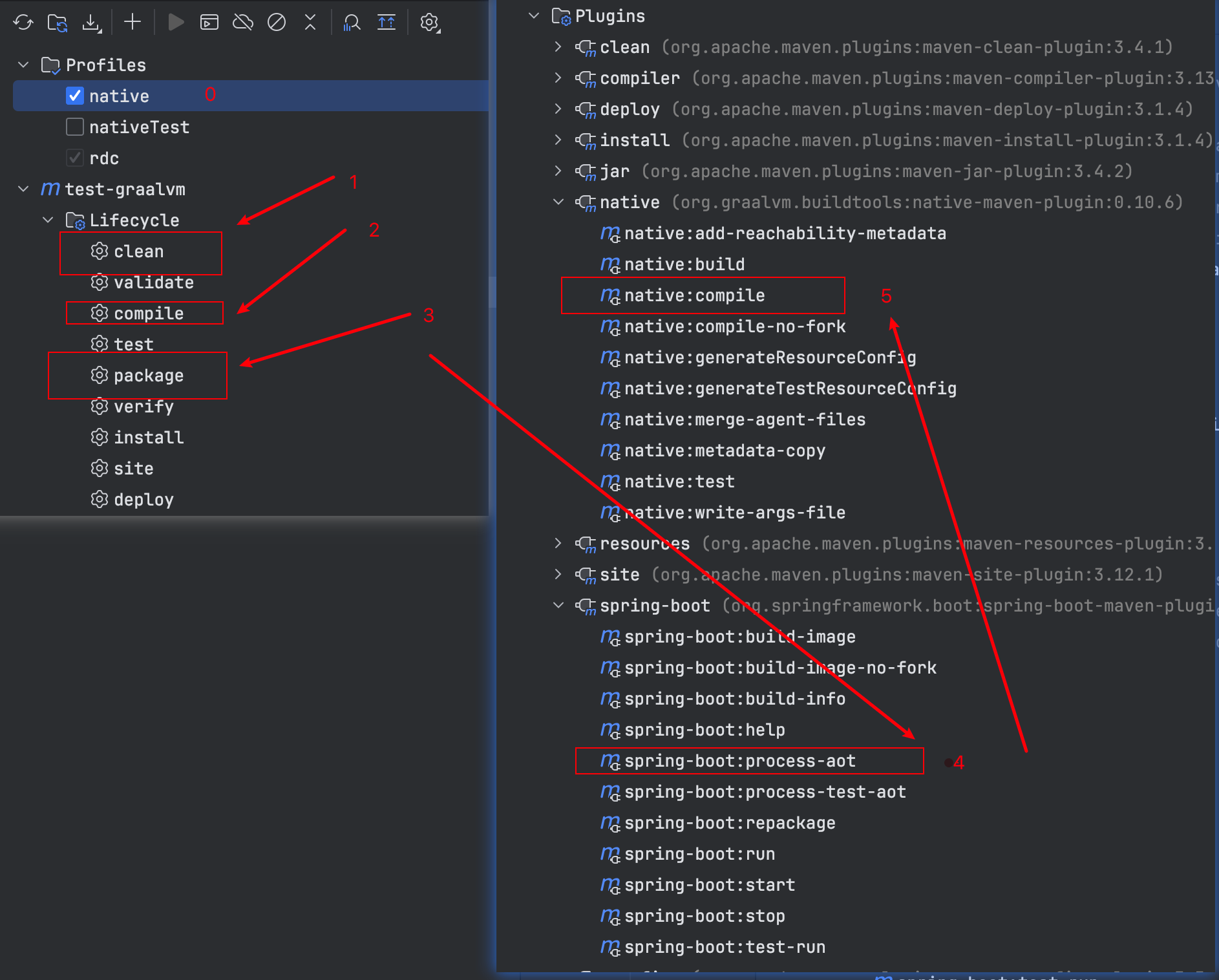Click gear icon beside clean phase

point(100,251)
